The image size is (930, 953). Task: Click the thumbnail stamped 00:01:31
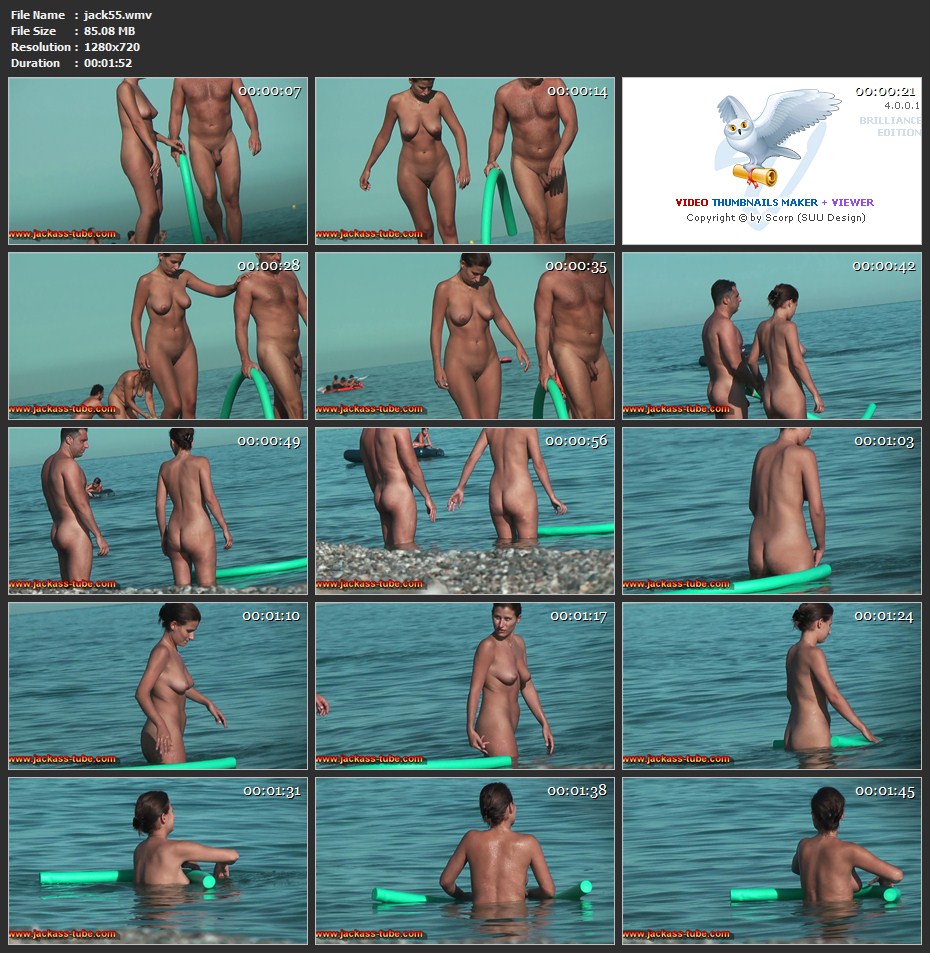point(158,861)
